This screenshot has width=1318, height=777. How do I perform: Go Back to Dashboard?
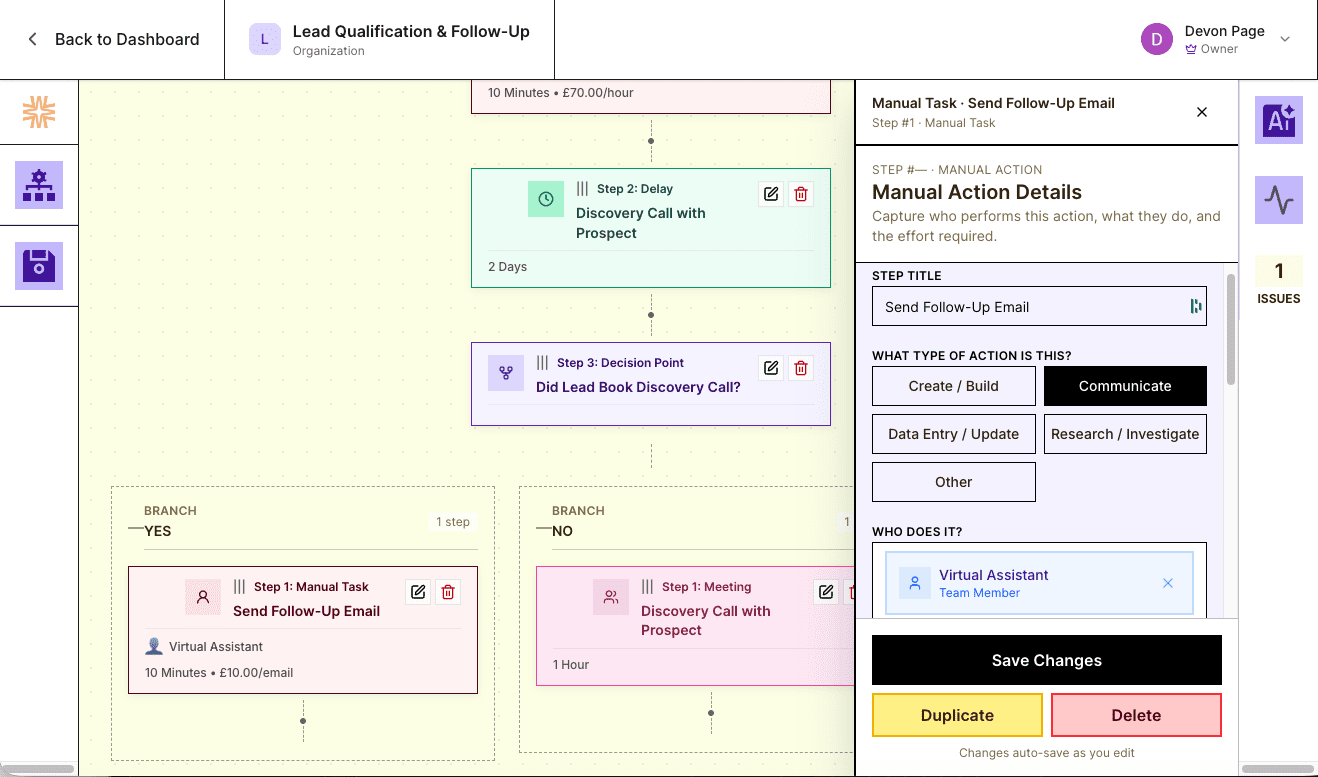pyautogui.click(x=112, y=39)
